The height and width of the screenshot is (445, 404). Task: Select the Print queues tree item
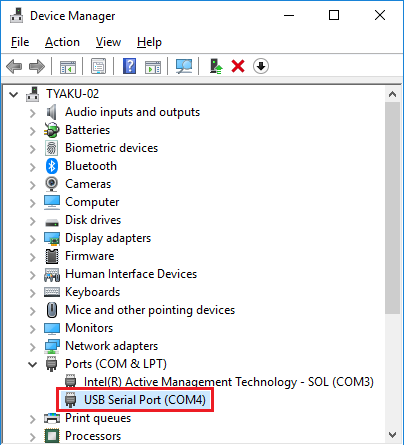tap(98, 418)
